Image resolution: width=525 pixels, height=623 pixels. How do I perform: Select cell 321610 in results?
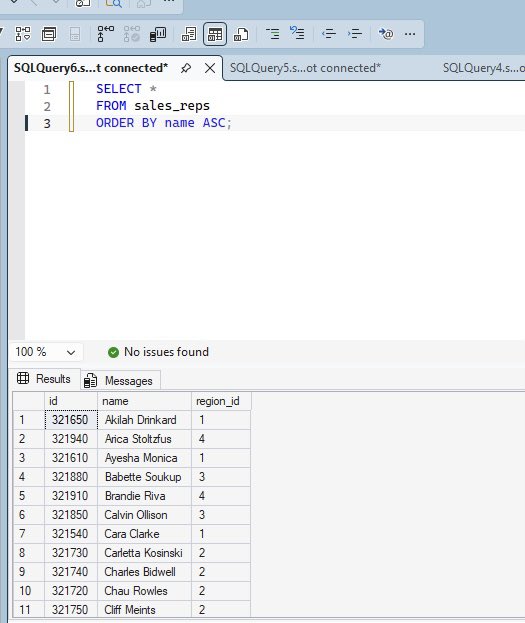(71, 458)
